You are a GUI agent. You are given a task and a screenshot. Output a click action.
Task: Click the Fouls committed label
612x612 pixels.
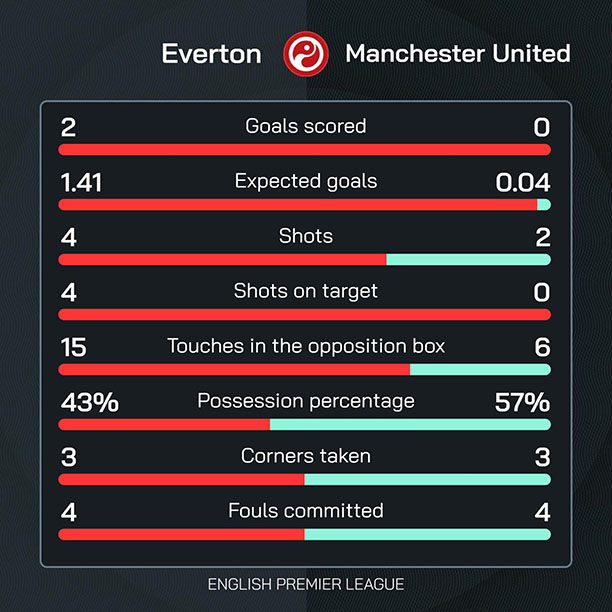305,511
